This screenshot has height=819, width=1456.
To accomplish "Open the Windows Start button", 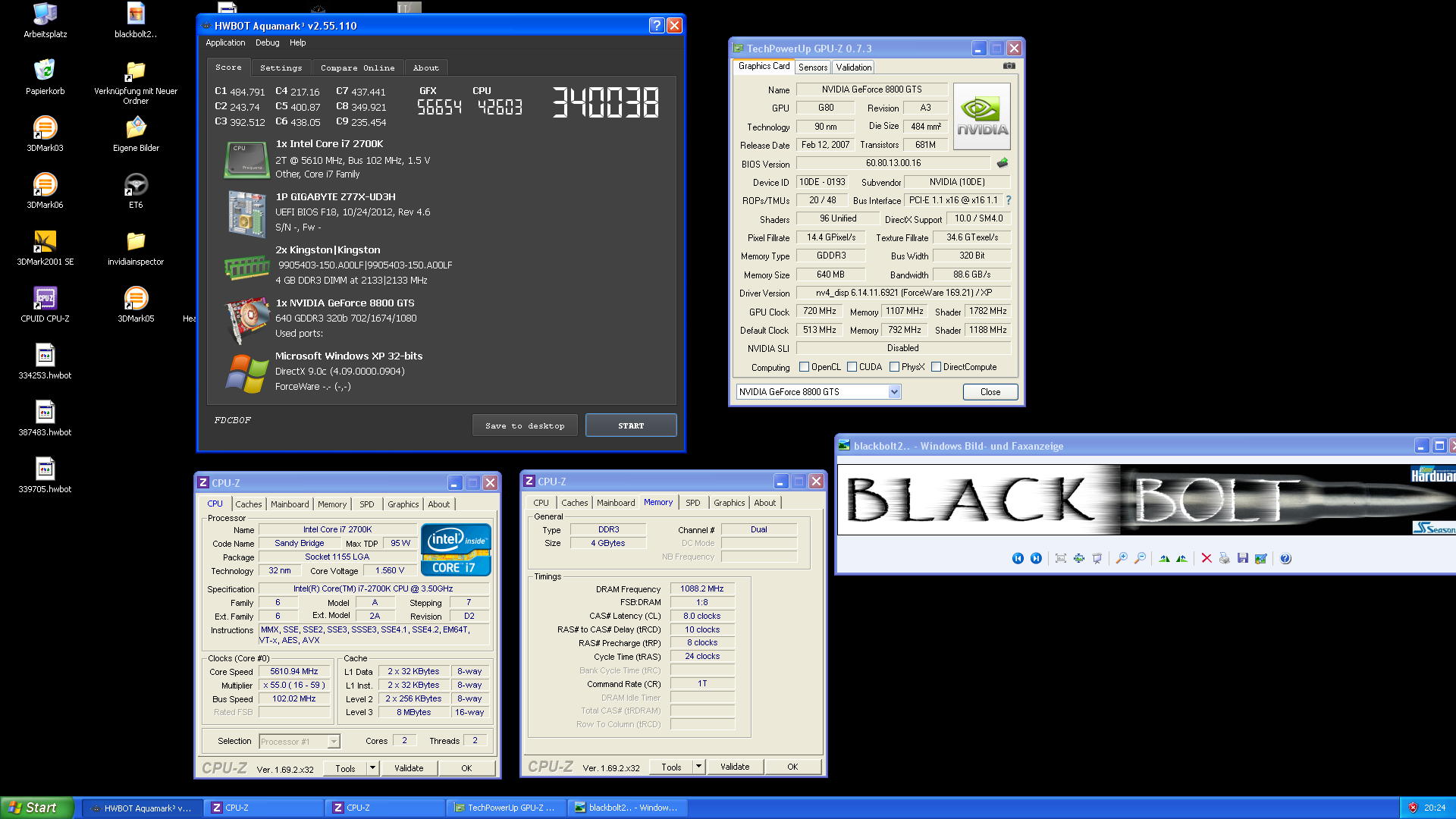I will point(36,808).
